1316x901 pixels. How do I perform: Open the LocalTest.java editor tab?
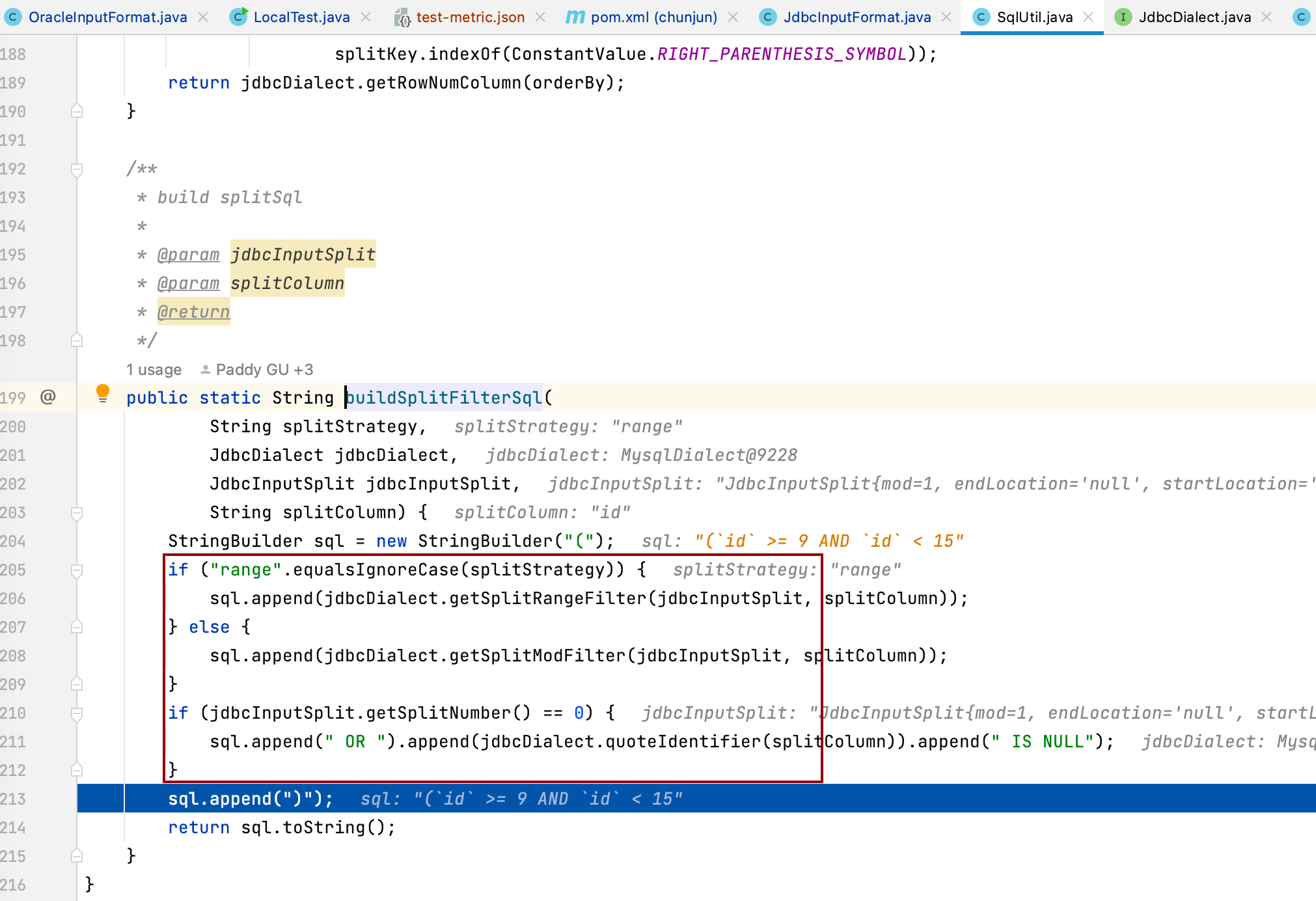click(301, 18)
